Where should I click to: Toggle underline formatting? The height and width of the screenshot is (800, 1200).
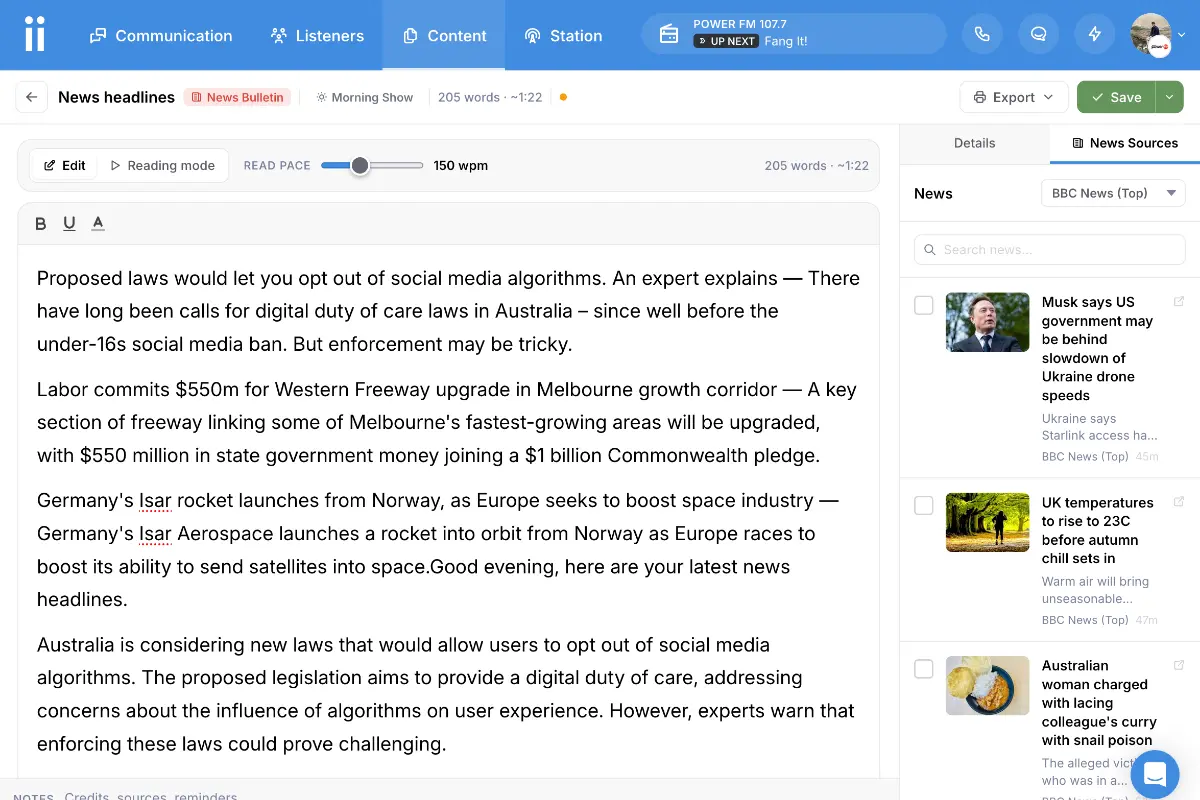[x=69, y=223]
